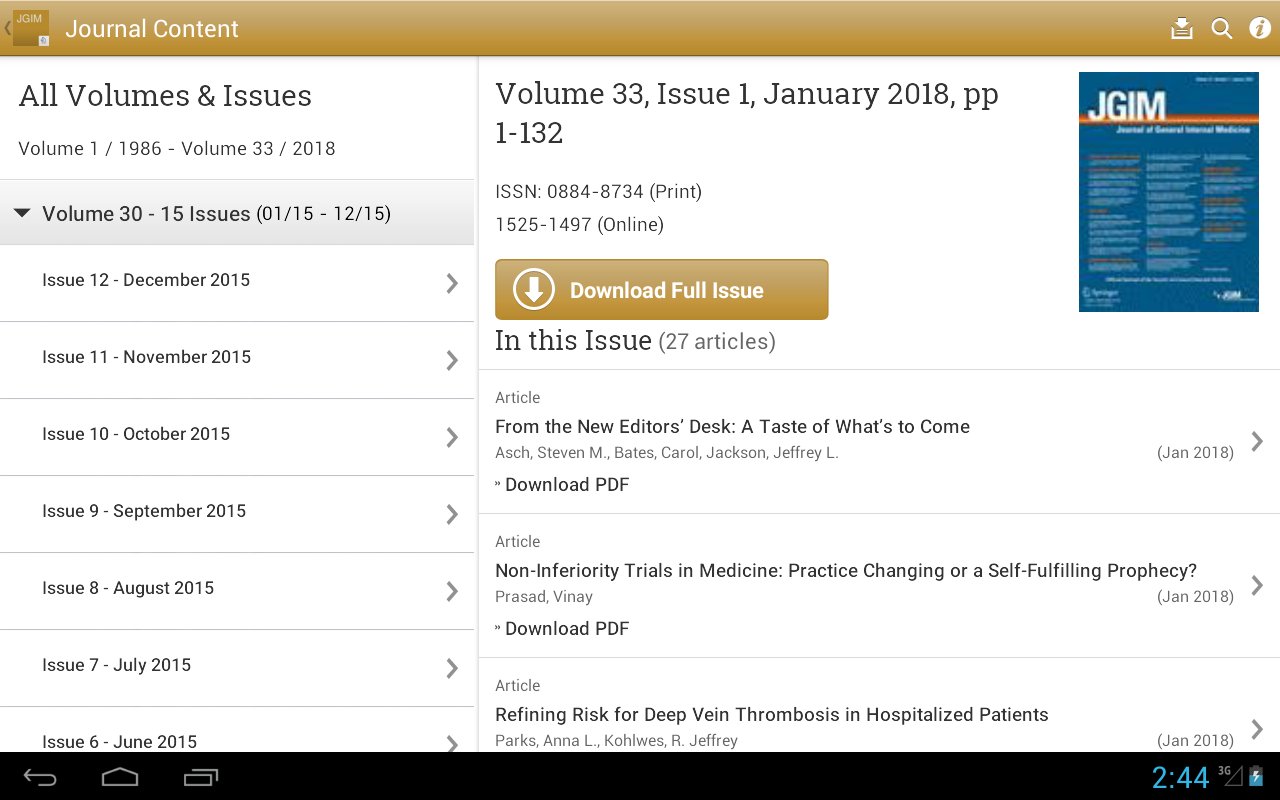Open Issue 8 - August 2015
1280x800 pixels.
[128, 588]
